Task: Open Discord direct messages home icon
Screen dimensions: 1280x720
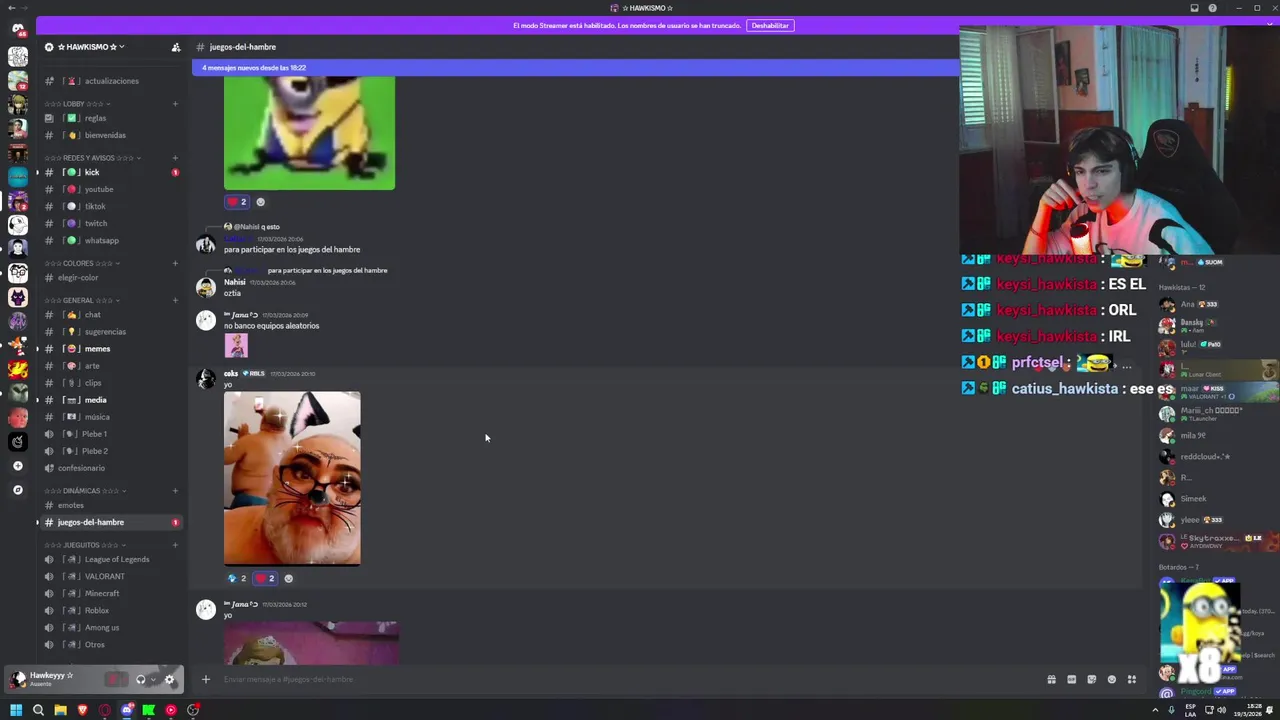Action: [18, 30]
